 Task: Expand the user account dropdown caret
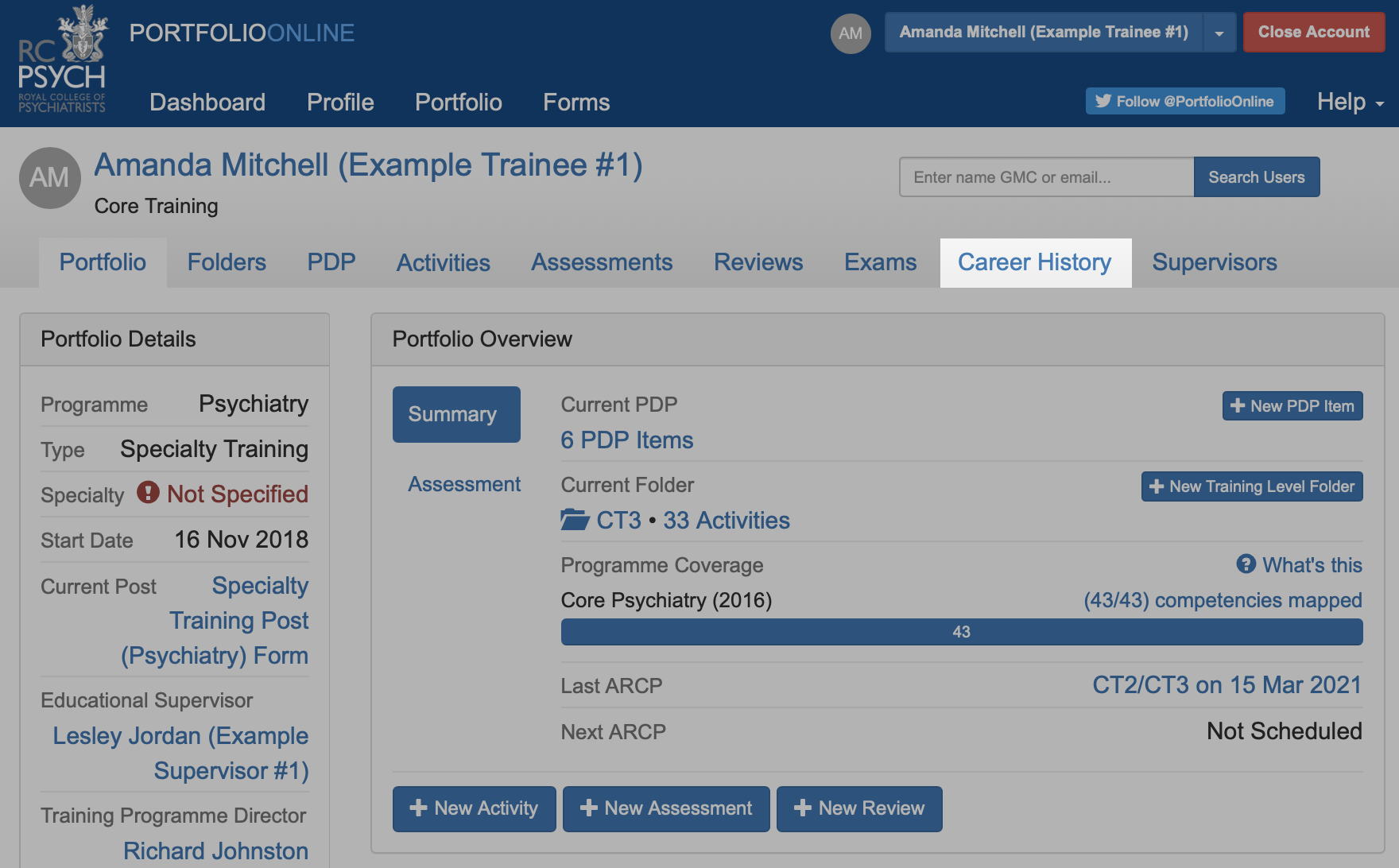pos(1219,33)
